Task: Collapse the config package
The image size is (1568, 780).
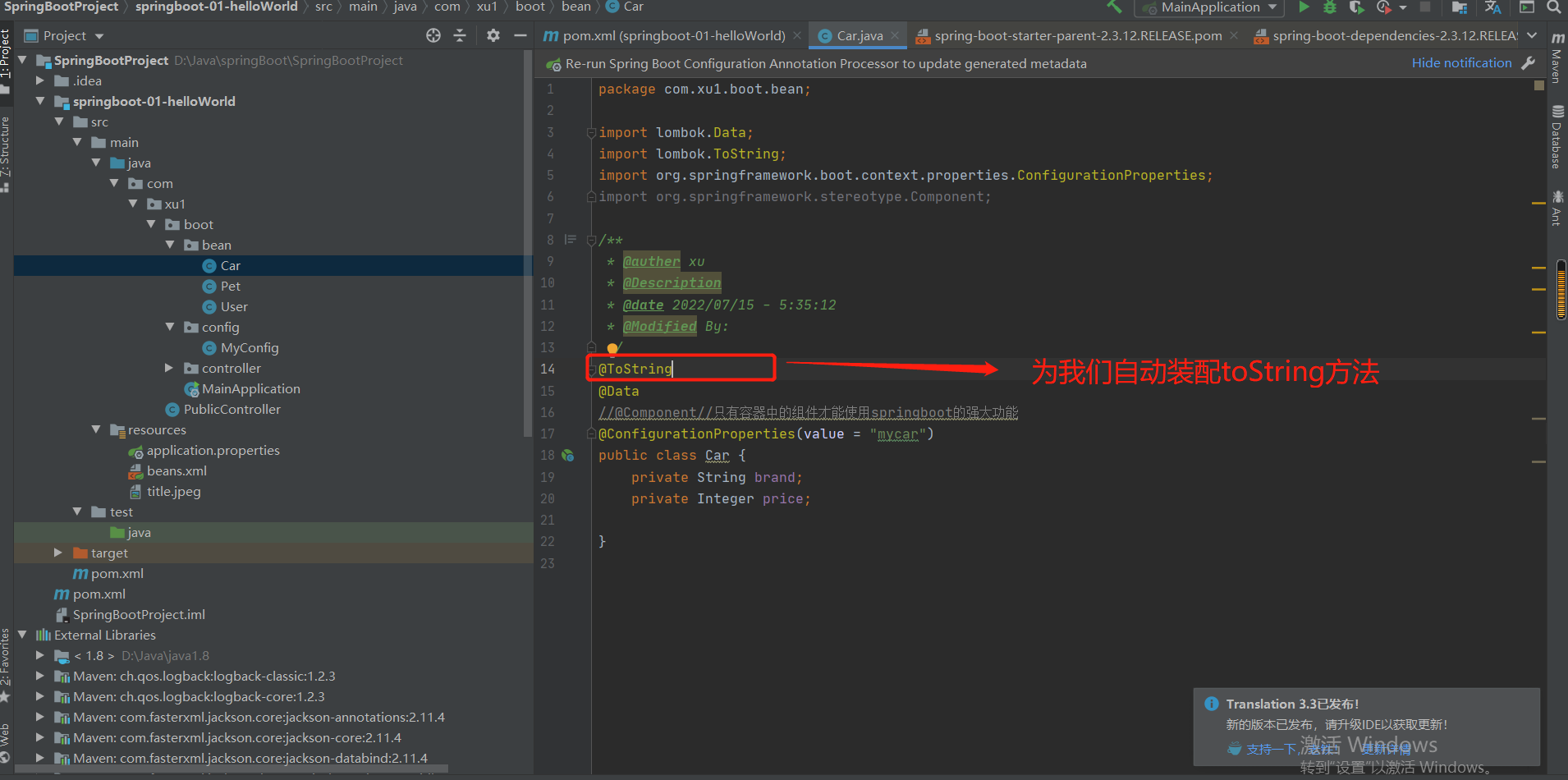Action: (169, 327)
